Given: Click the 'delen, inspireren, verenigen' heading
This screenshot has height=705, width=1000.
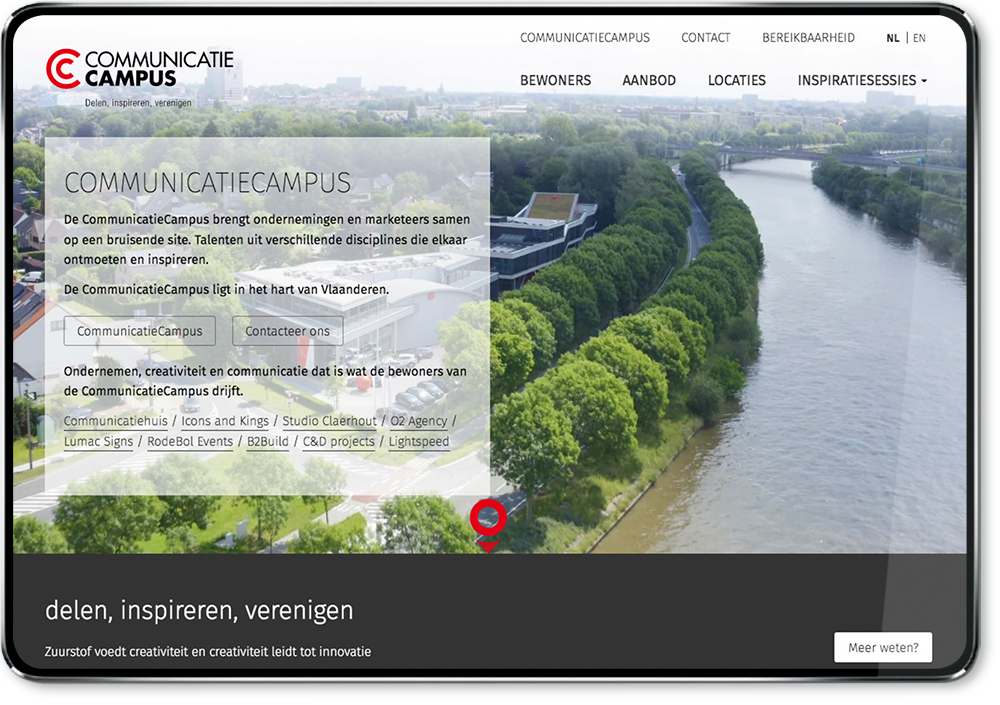Looking at the screenshot, I should (x=199, y=611).
